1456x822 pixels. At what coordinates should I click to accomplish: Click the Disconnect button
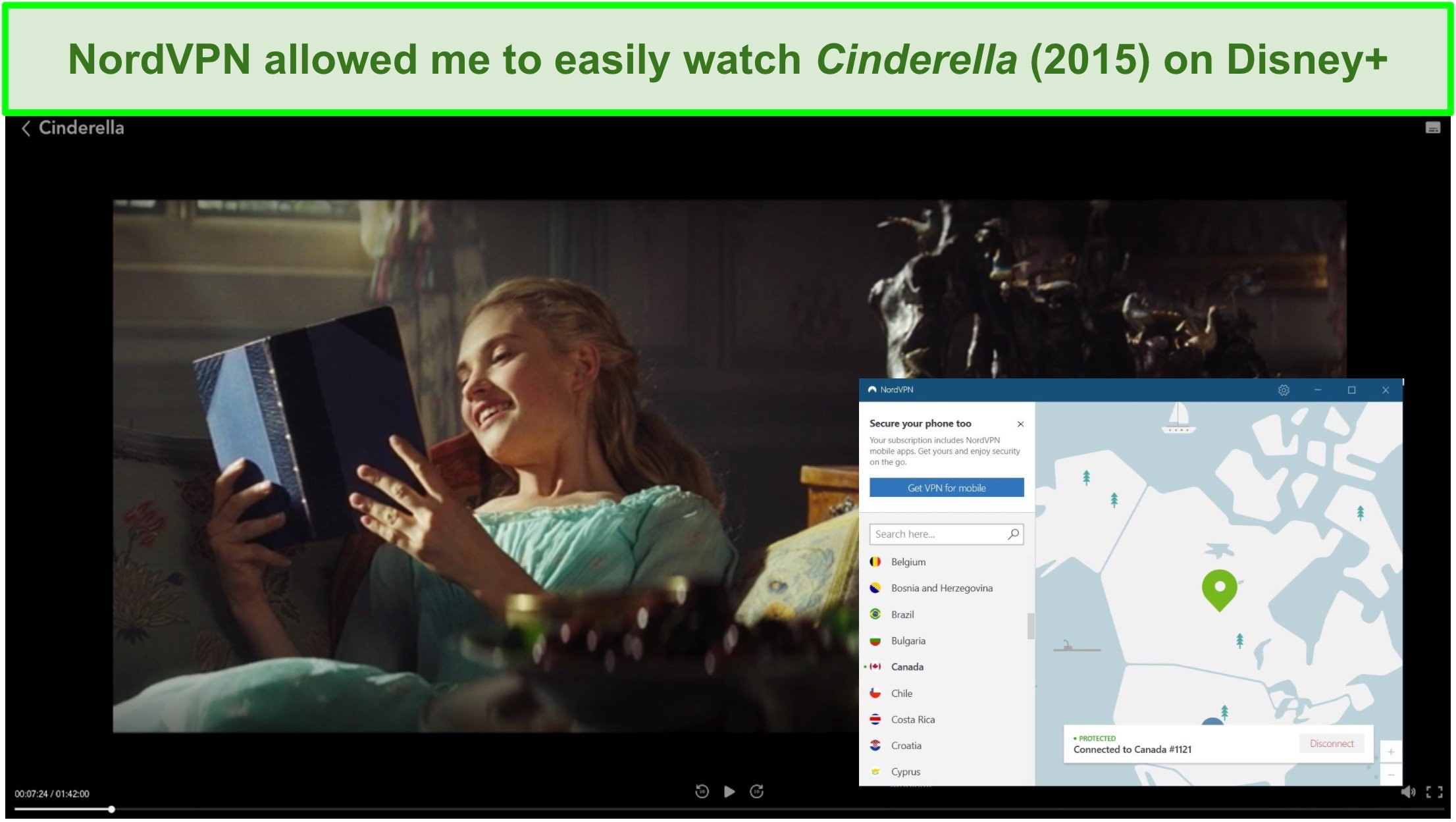1332,744
